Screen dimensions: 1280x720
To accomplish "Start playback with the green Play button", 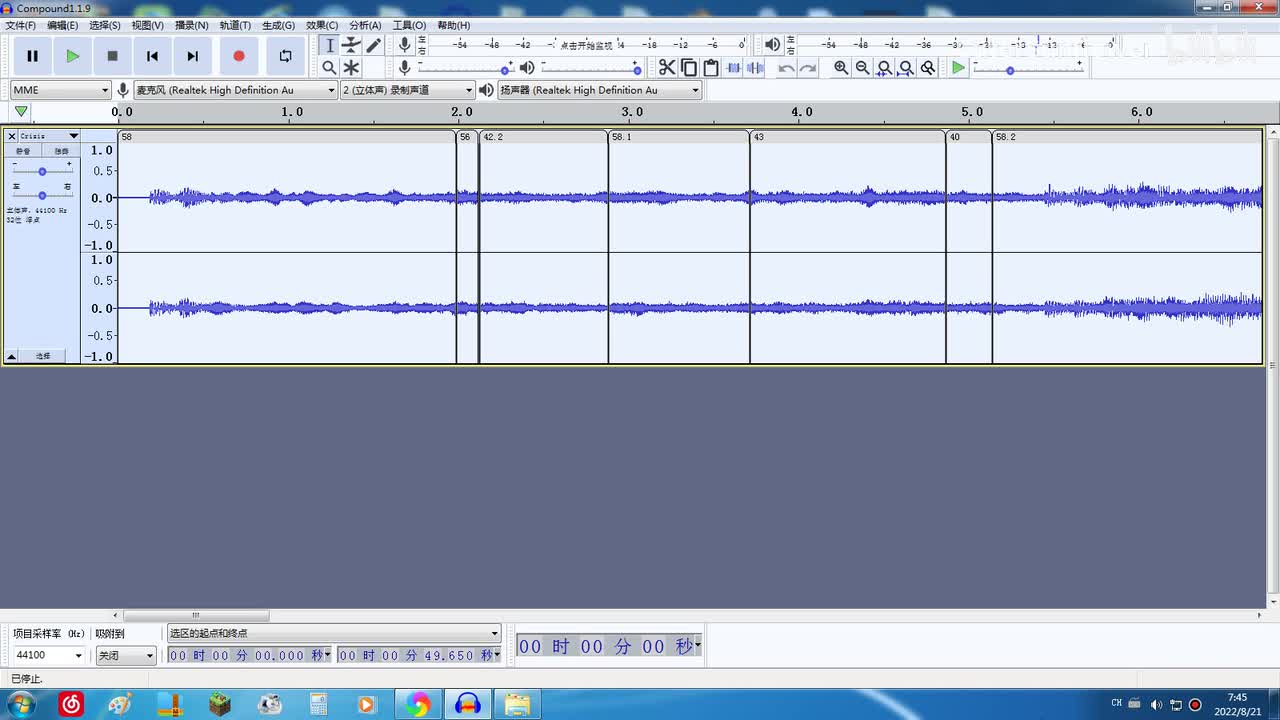I will pos(72,56).
